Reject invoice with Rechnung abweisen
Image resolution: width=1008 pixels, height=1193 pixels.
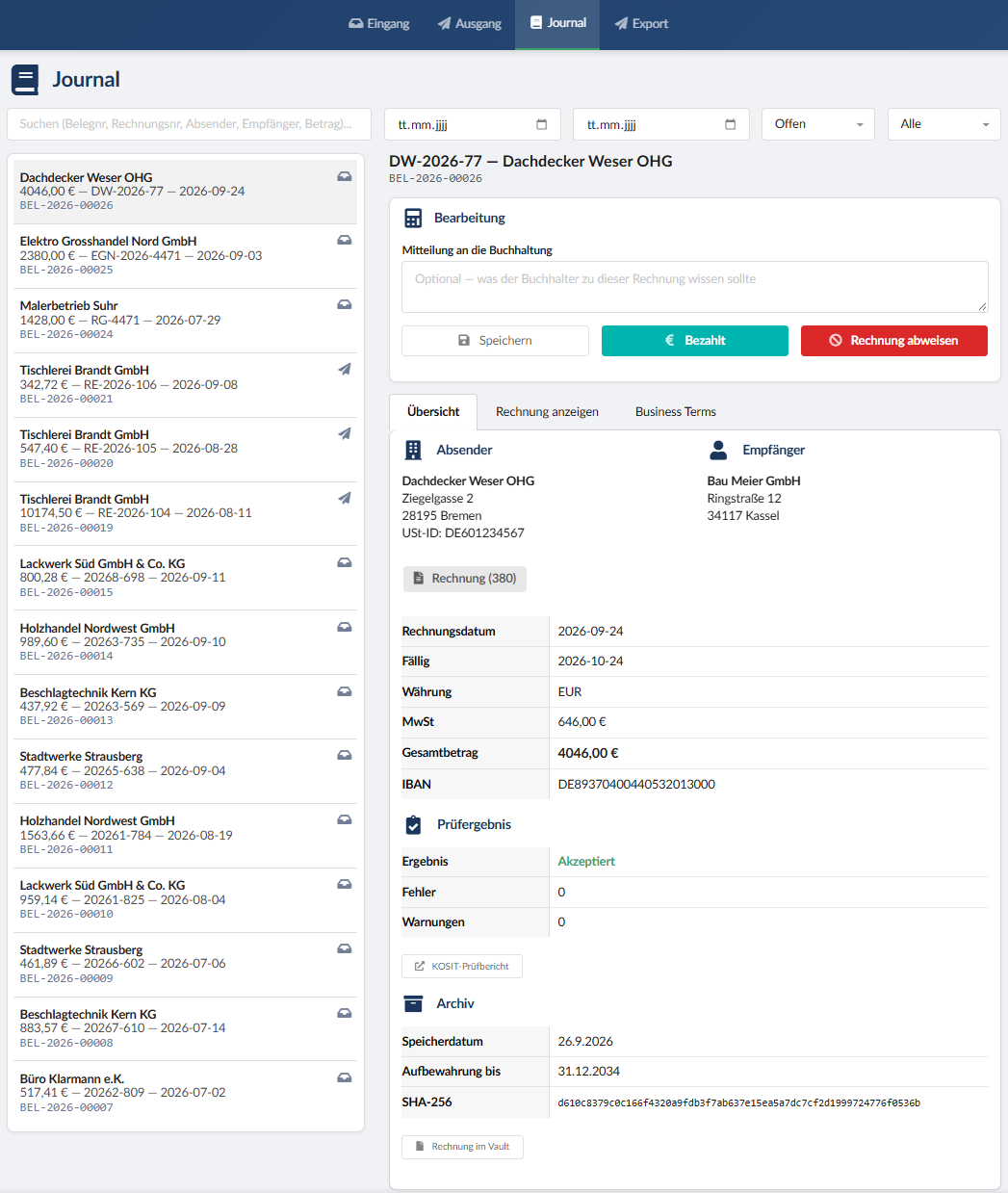tap(894, 341)
